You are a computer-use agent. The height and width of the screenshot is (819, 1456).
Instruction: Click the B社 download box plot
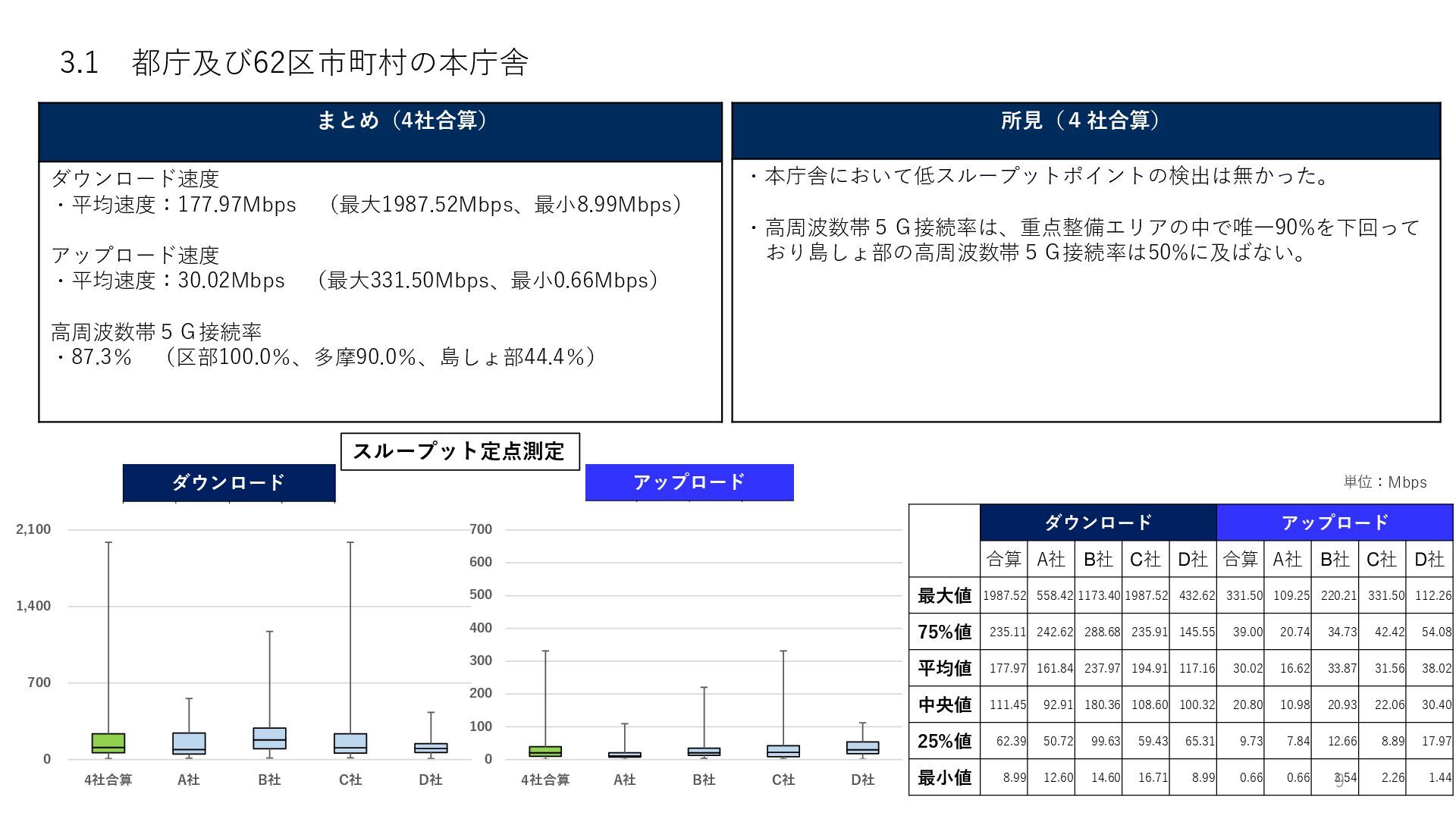coord(269,738)
